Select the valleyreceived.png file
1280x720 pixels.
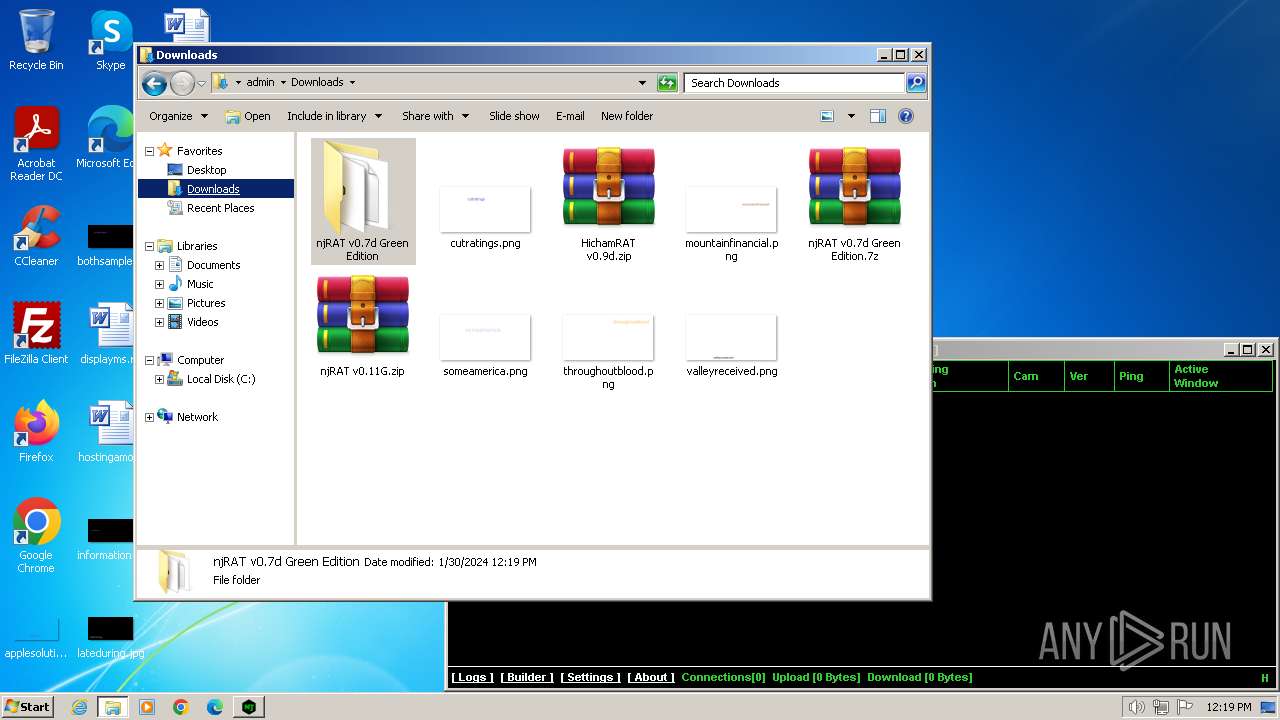point(731,345)
